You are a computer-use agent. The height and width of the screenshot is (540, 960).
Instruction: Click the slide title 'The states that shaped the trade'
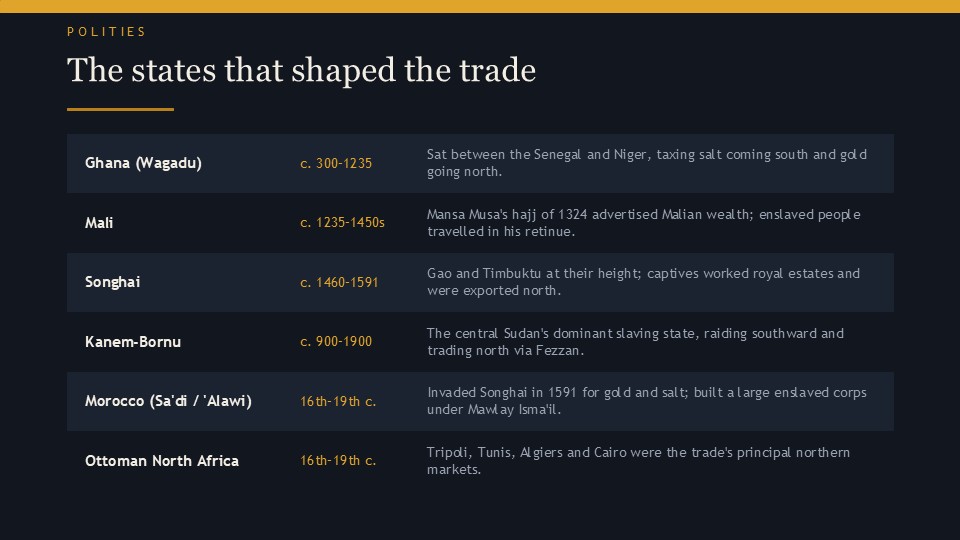tap(301, 70)
